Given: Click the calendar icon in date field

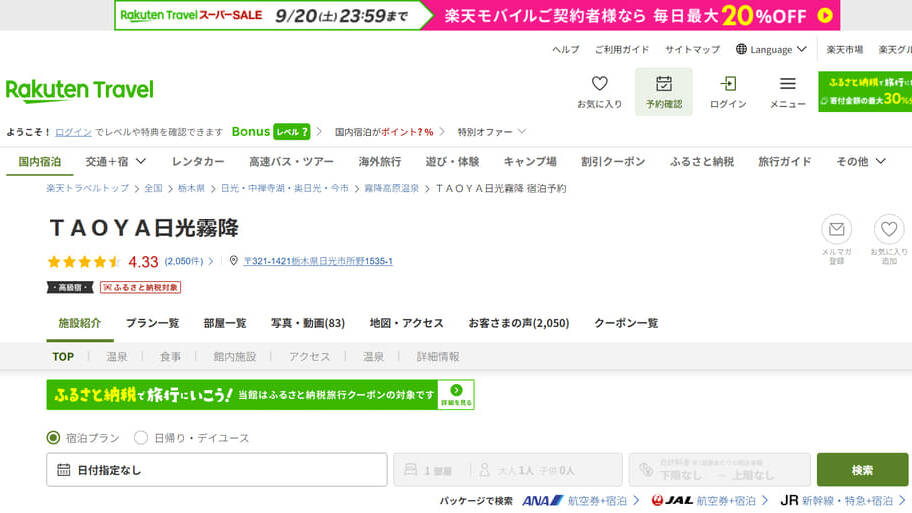Looking at the screenshot, I should pyautogui.click(x=63, y=470).
